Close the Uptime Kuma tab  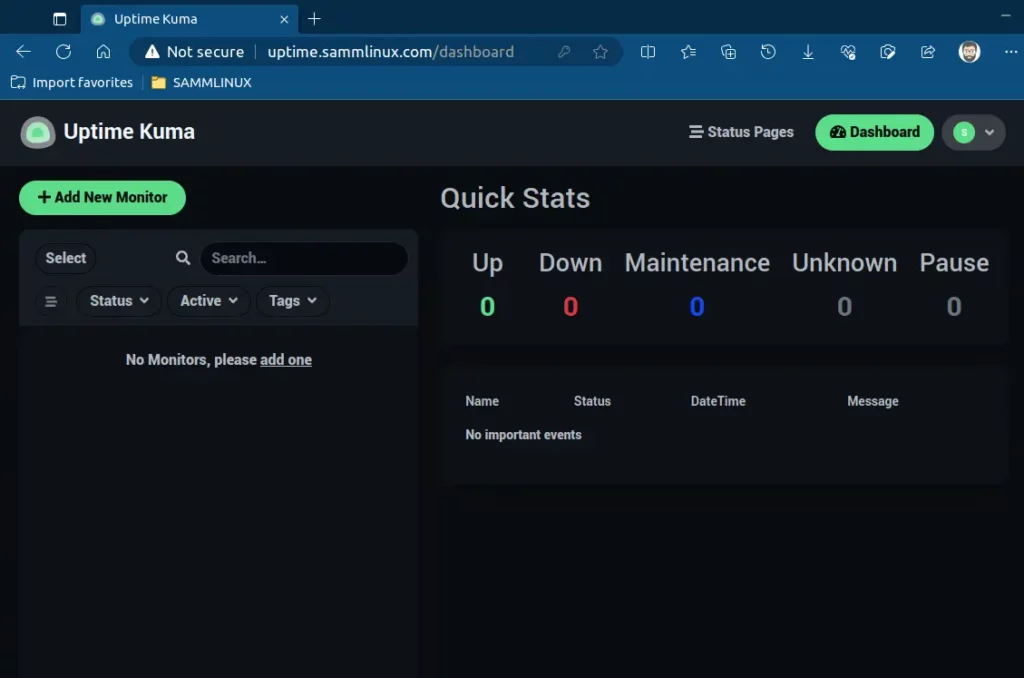pyautogui.click(x=284, y=20)
